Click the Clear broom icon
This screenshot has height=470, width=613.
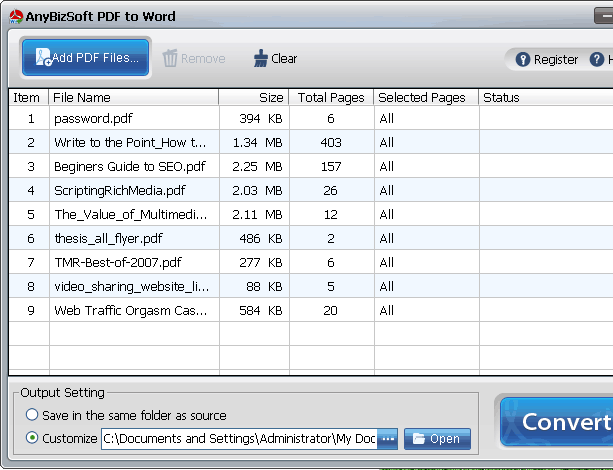tap(260, 58)
